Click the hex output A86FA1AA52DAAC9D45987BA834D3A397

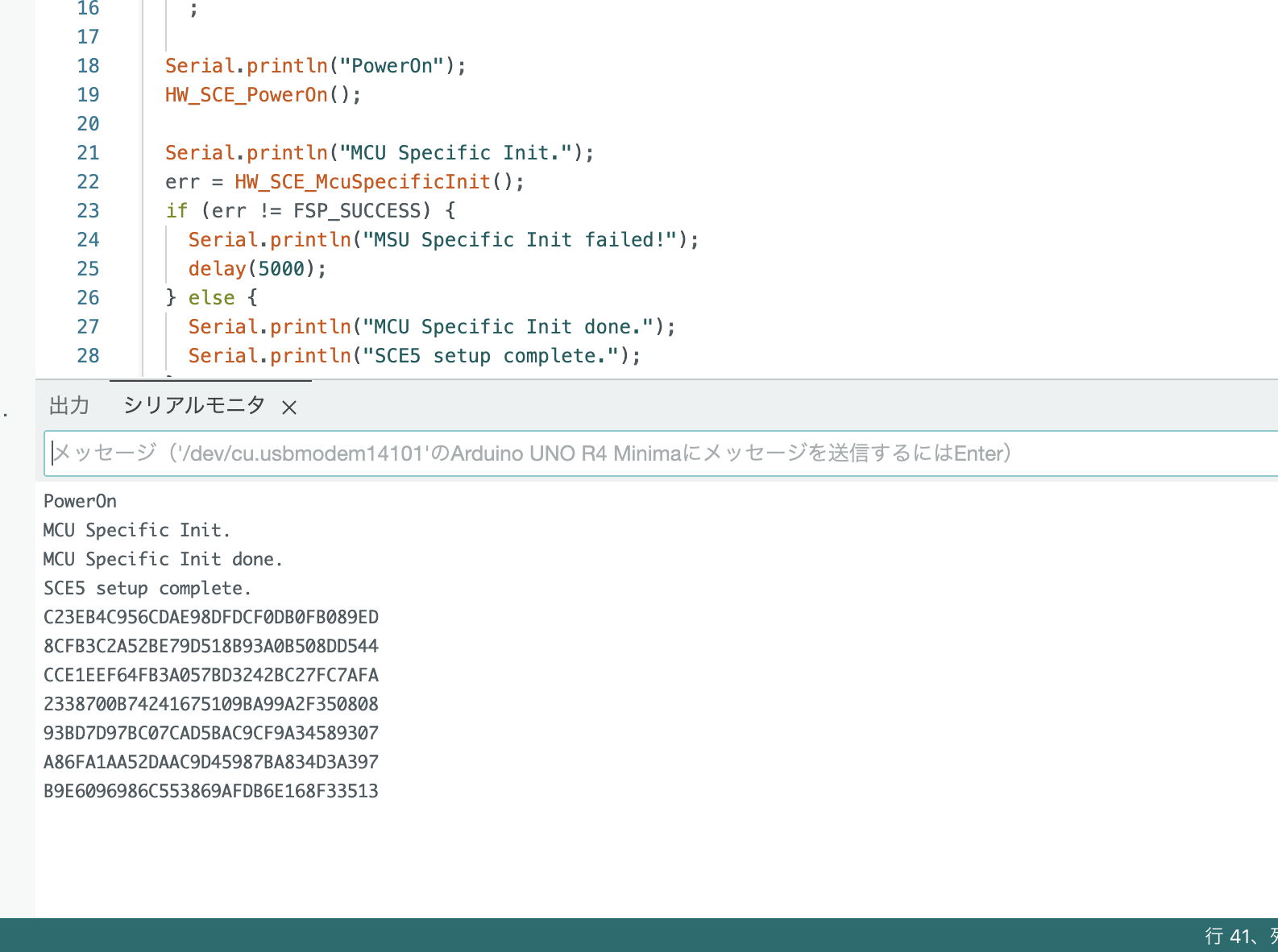pos(211,762)
